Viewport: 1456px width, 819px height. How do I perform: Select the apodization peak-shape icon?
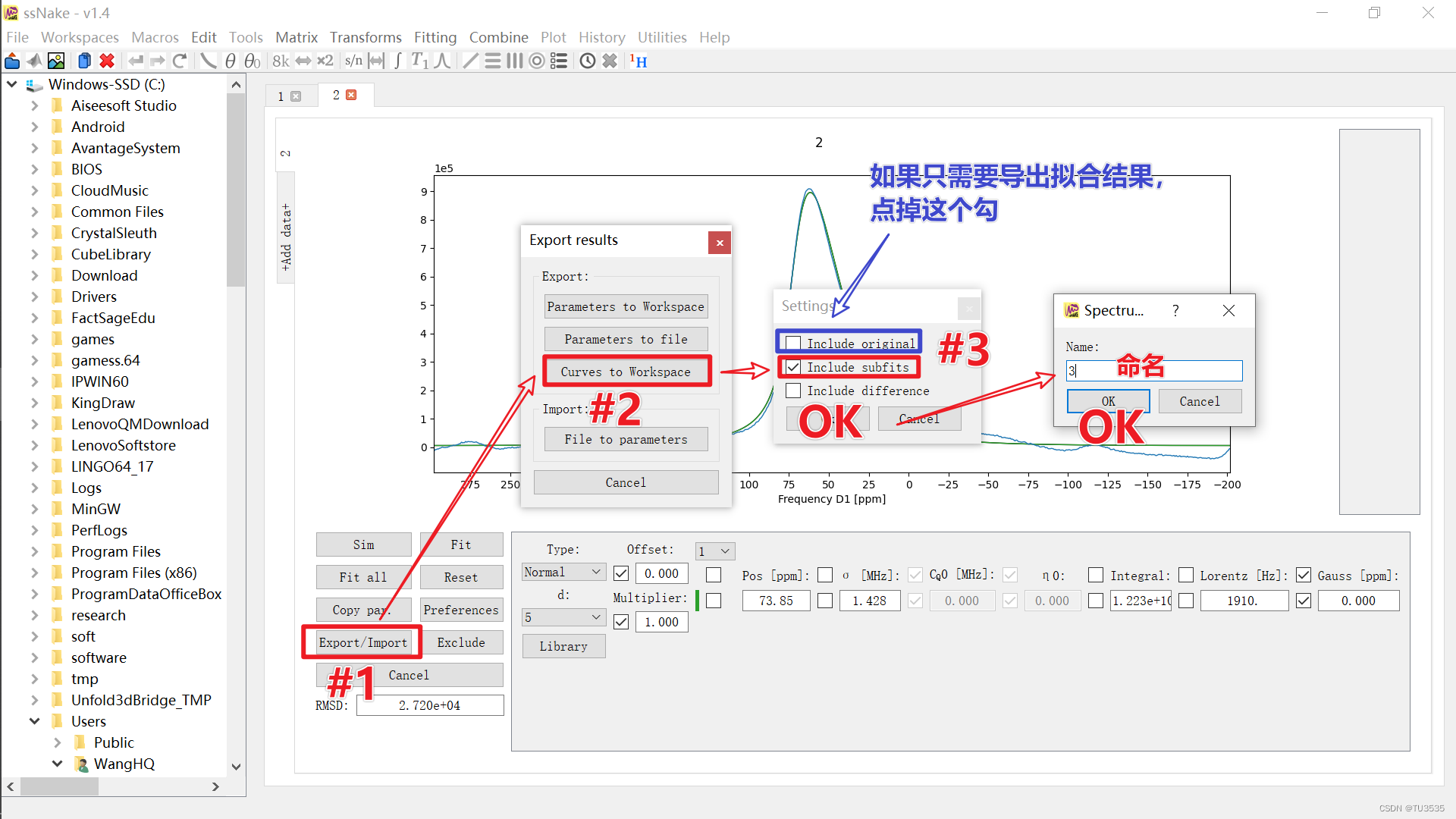(x=443, y=61)
